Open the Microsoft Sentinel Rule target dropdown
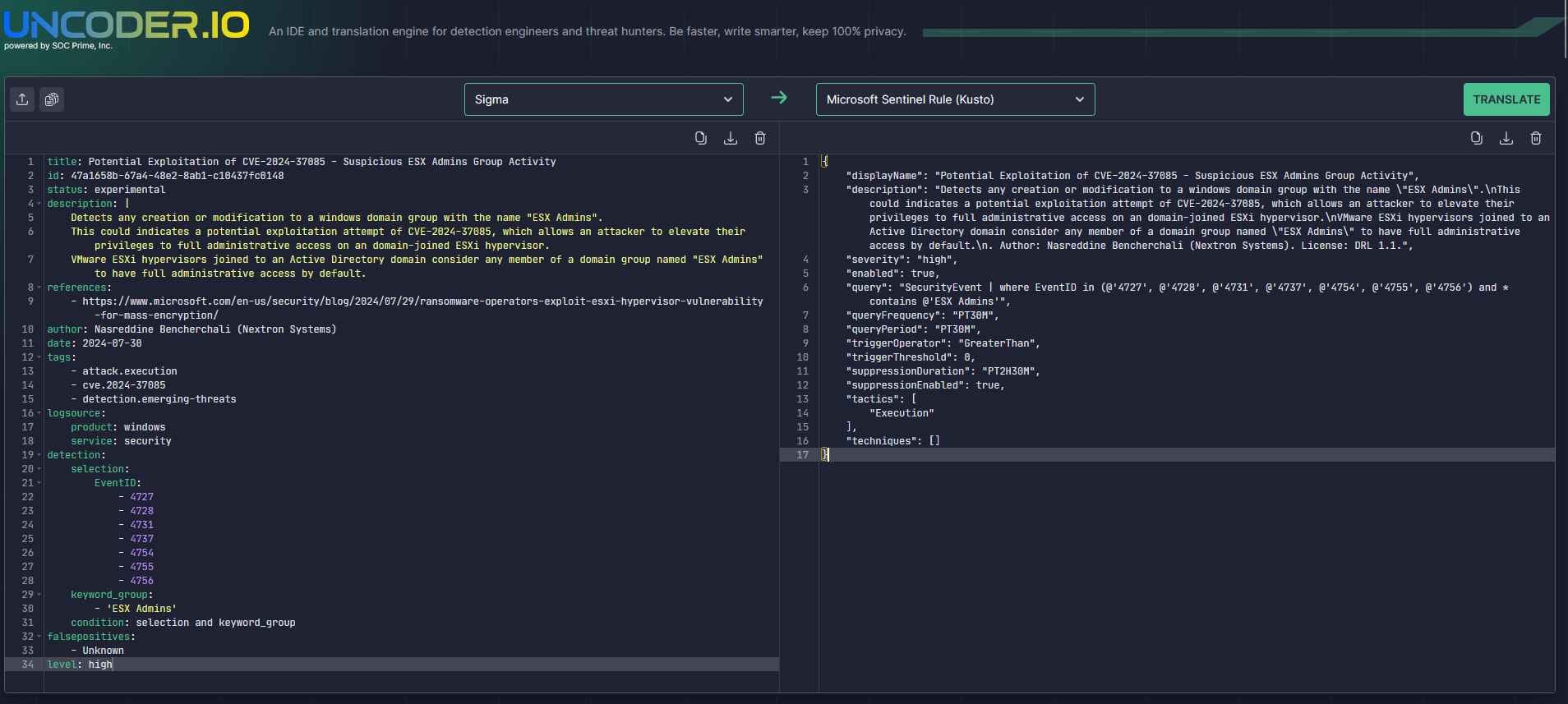The height and width of the screenshot is (704, 1568). point(956,99)
